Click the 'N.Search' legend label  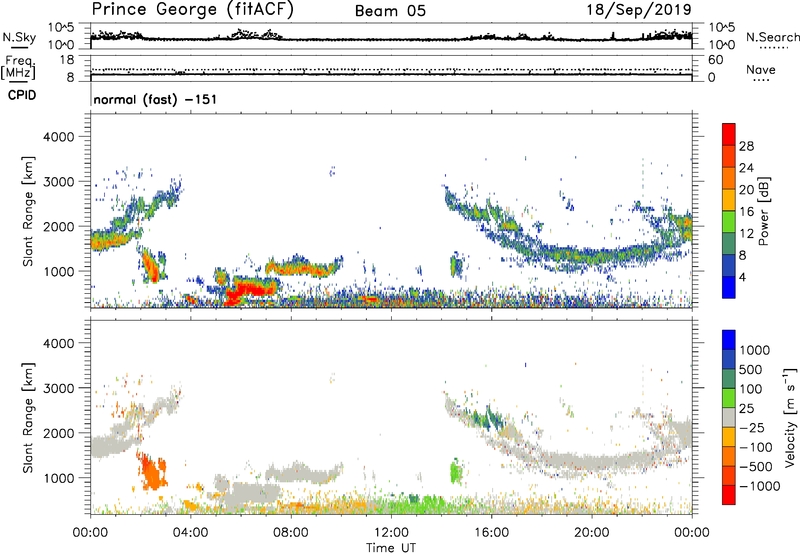coord(772,37)
